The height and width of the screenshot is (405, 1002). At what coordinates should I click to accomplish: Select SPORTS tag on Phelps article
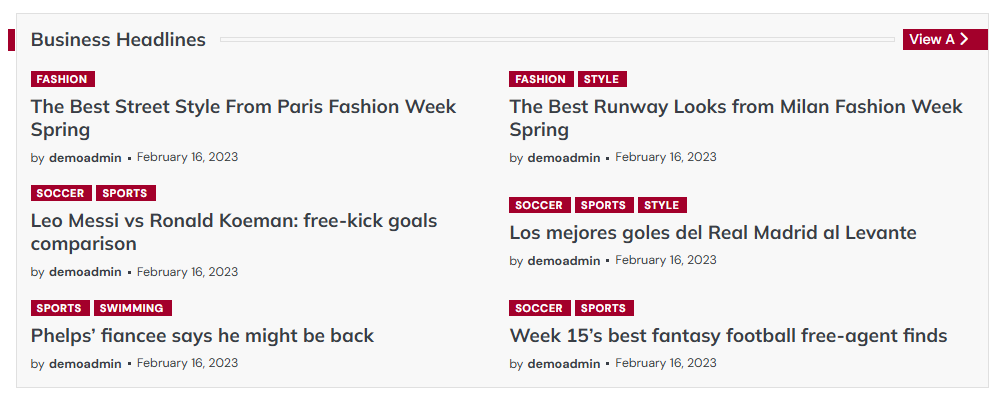(60, 309)
